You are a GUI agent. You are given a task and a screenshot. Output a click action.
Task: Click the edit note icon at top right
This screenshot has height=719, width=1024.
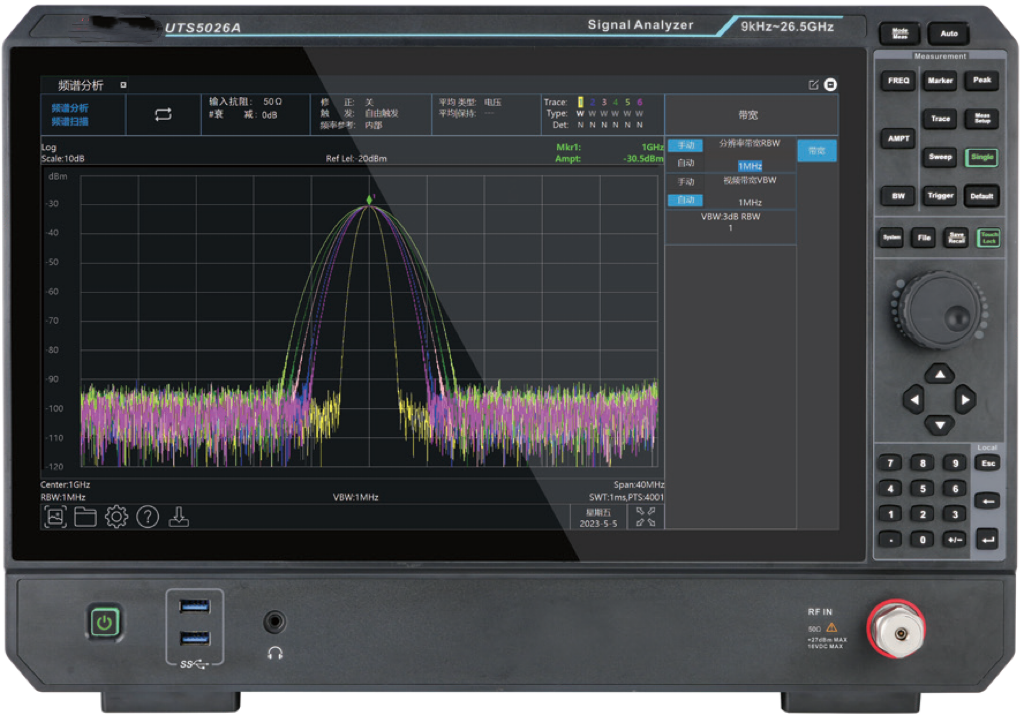[x=813, y=85]
